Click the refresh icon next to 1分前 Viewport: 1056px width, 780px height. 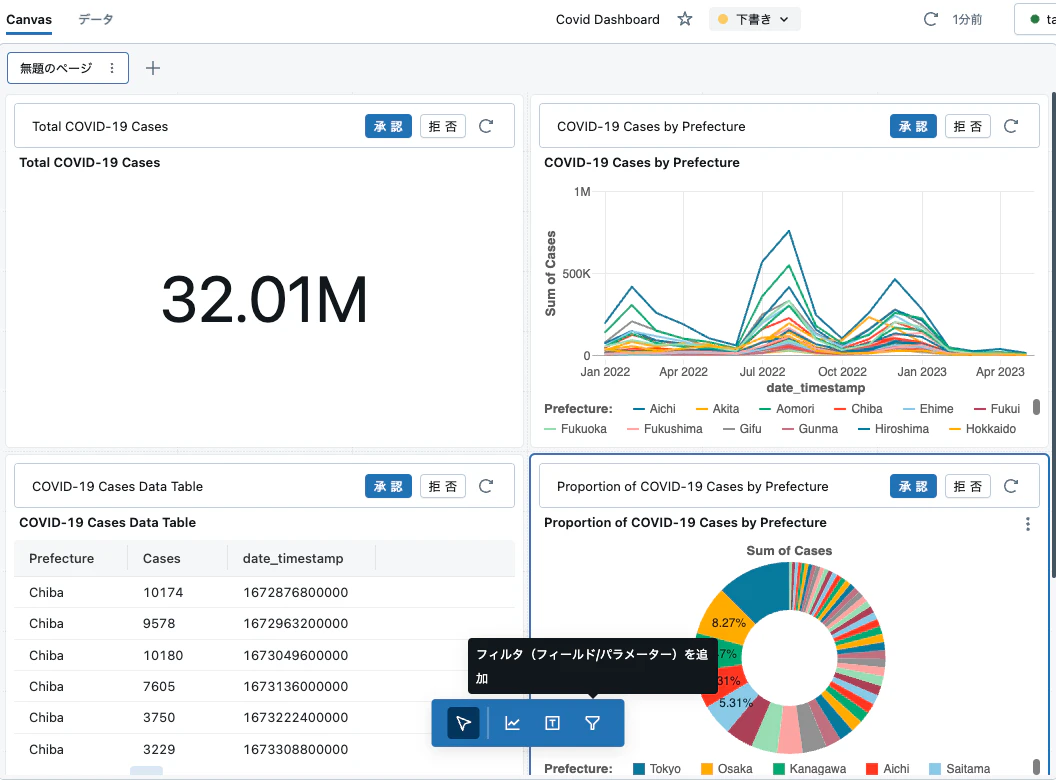pyautogui.click(x=931, y=19)
